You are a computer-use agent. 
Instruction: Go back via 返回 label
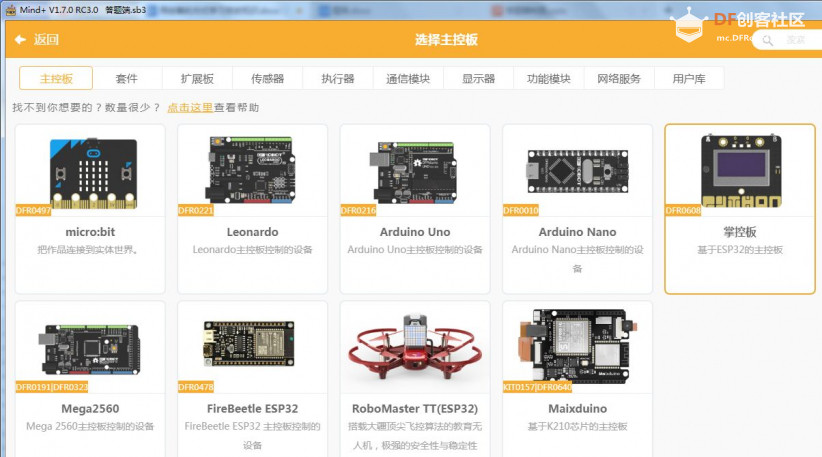(46, 39)
